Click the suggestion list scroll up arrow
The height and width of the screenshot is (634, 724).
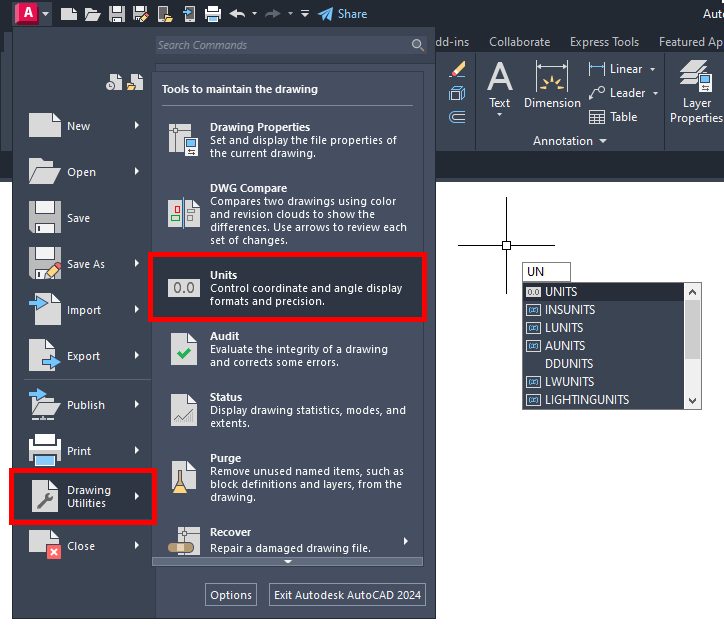coord(692,292)
